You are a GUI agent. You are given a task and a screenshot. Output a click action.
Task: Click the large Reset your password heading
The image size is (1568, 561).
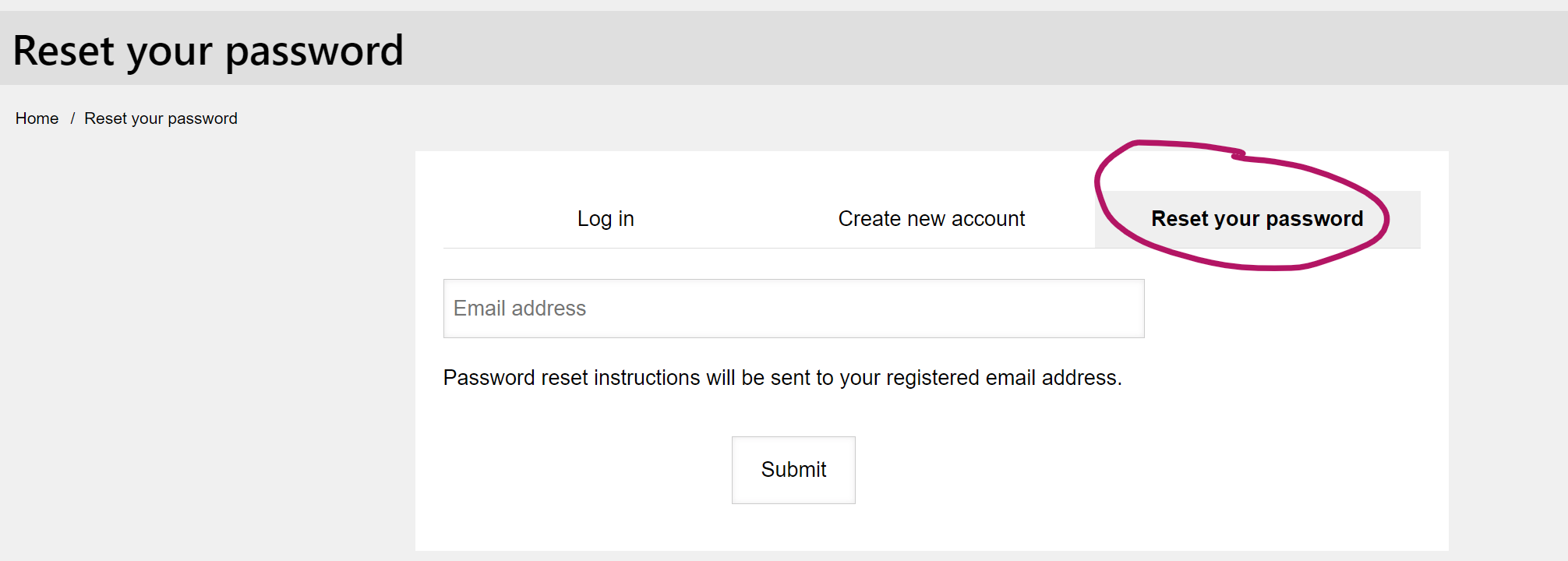click(x=208, y=51)
